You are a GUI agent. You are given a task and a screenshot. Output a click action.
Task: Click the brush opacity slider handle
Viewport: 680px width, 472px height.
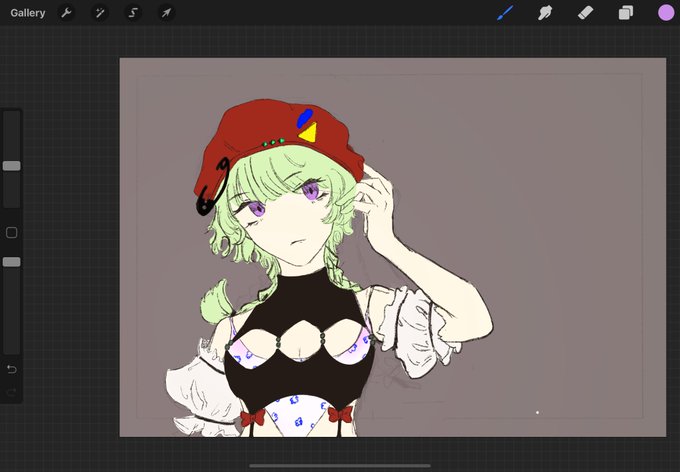[x=12, y=262]
